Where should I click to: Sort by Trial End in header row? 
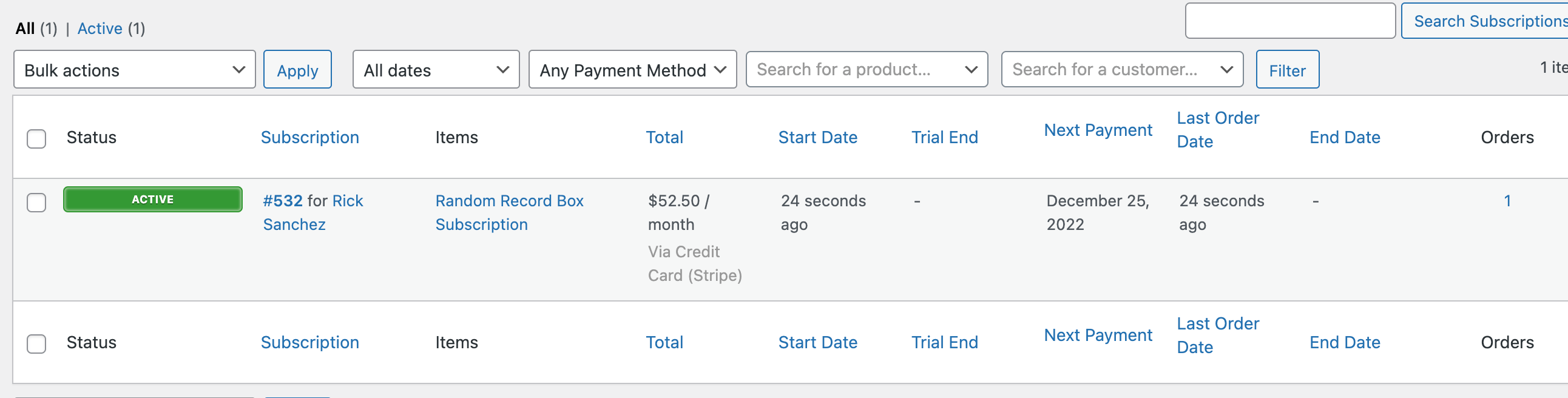944,138
